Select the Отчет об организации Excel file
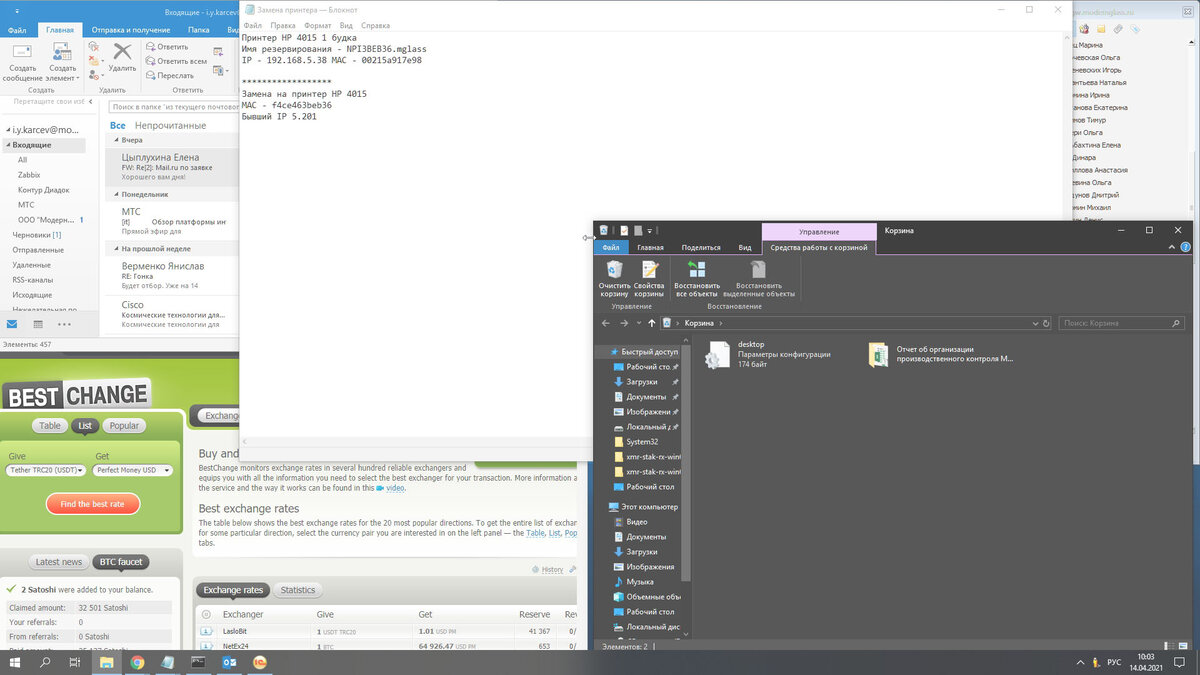This screenshot has height=675, width=1200. tap(940, 354)
